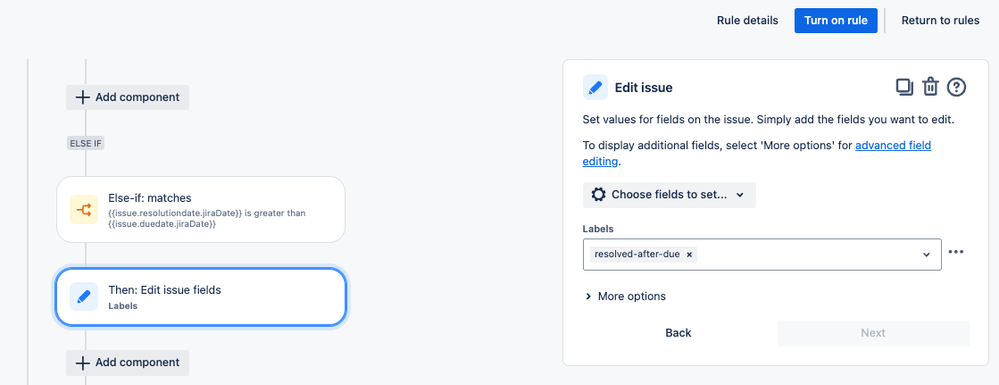Select the Else-if: matches condition
The image size is (999, 385).
(201, 209)
